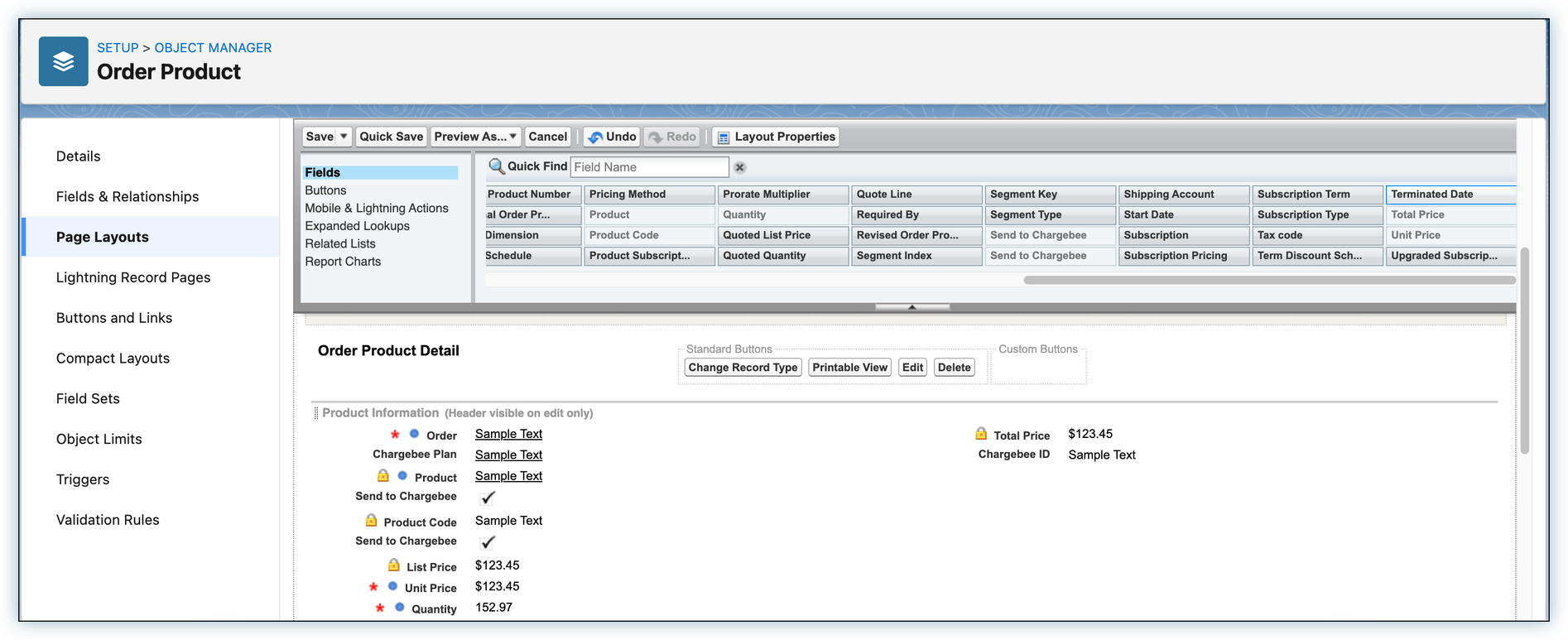Image resolution: width=1568 pixels, height=640 pixels.
Task: Toggle the Send to Chargebee checkbox under Product row
Action: [x=488, y=498]
